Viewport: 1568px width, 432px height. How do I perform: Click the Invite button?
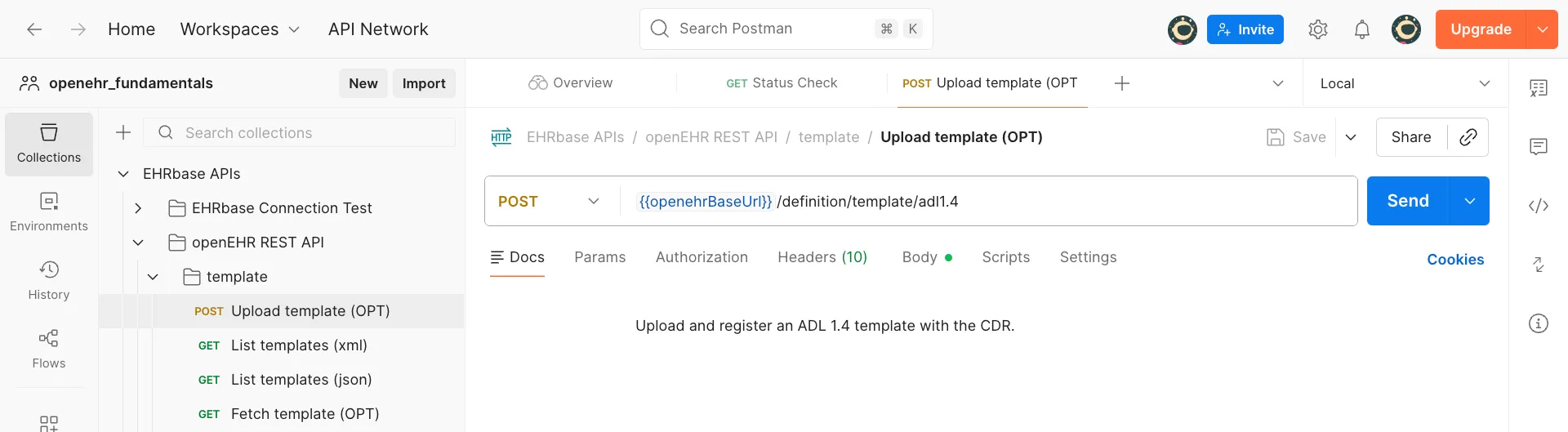click(1245, 29)
